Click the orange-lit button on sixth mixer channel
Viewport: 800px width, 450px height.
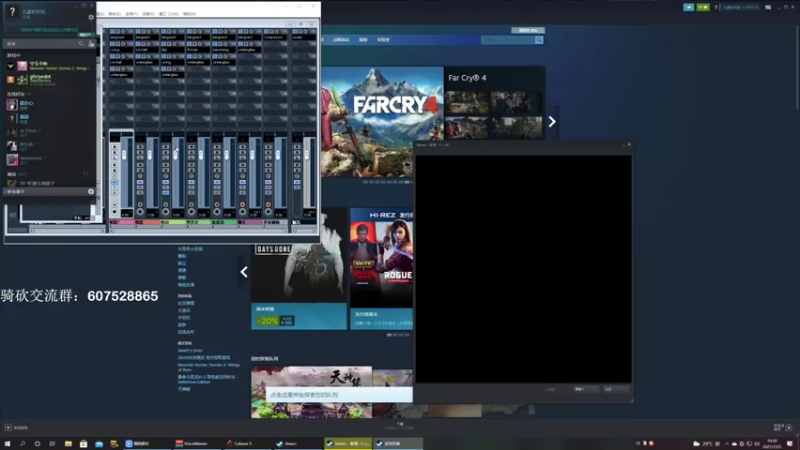[x=242, y=205]
